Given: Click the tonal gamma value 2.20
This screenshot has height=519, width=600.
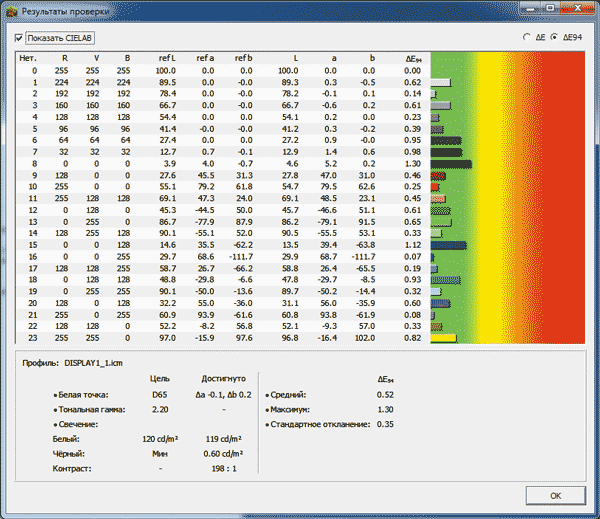Looking at the screenshot, I should coord(160,410).
